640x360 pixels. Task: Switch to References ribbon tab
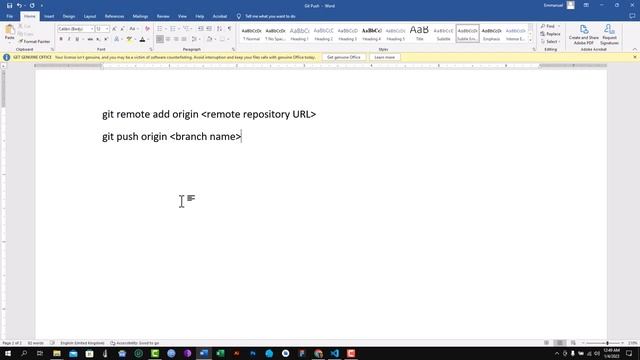click(114, 16)
